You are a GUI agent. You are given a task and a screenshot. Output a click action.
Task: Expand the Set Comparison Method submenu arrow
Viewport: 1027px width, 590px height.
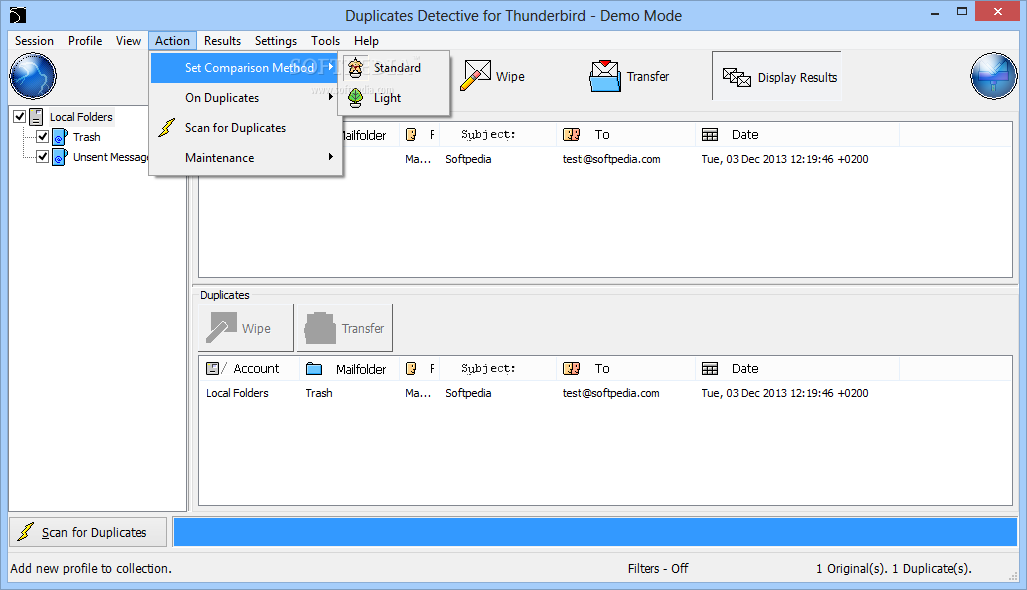click(x=331, y=67)
